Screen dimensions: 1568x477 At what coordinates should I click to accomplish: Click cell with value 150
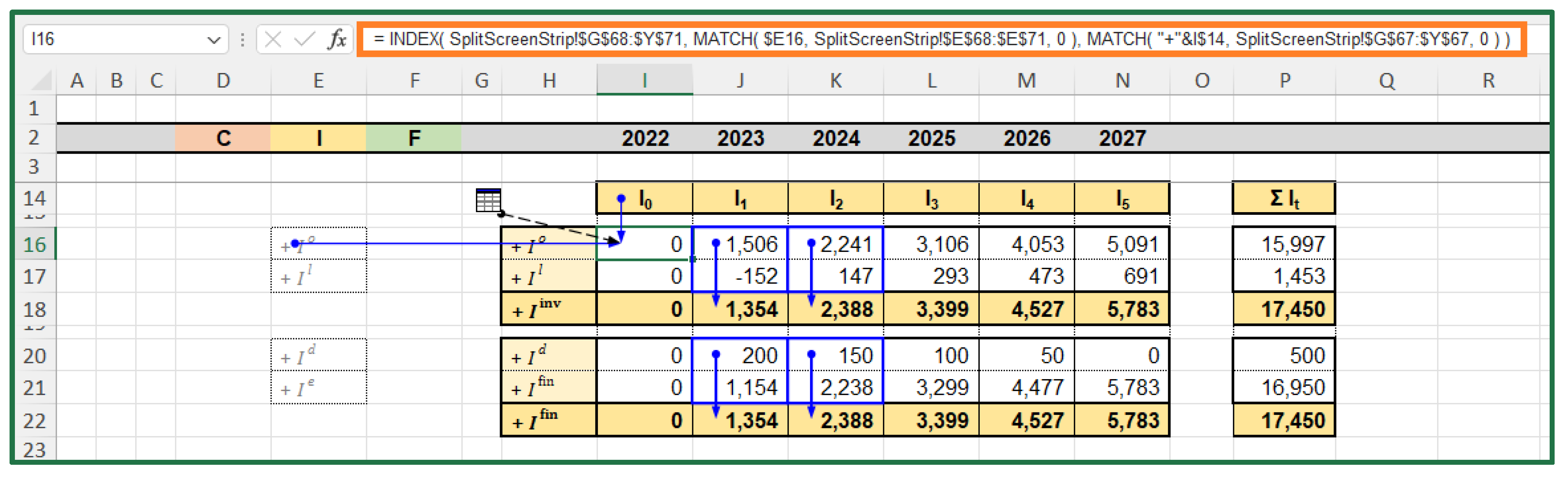click(x=836, y=355)
